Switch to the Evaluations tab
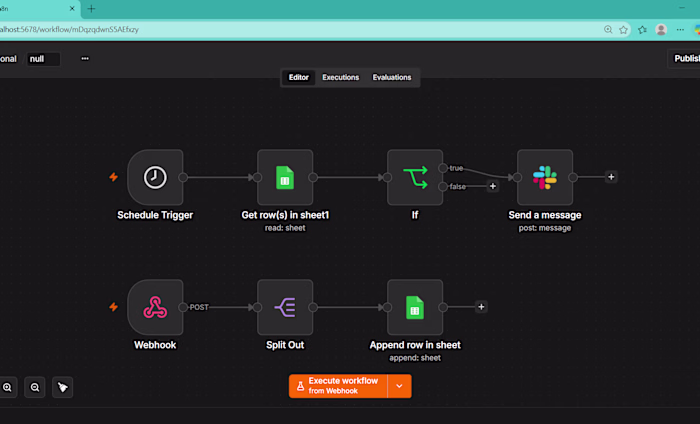The height and width of the screenshot is (424, 700). 392,77
